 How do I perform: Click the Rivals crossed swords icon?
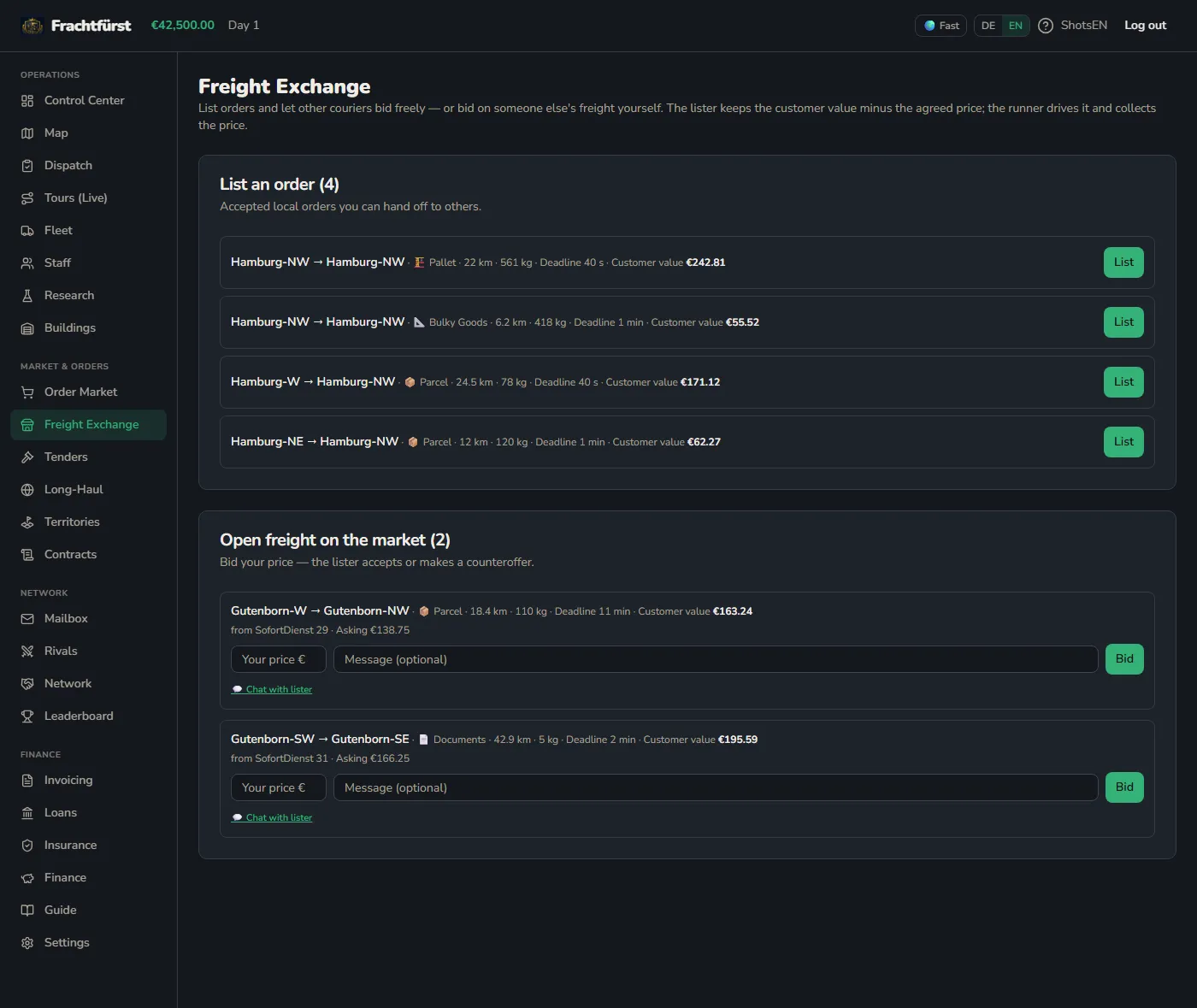(x=27, y=651)
